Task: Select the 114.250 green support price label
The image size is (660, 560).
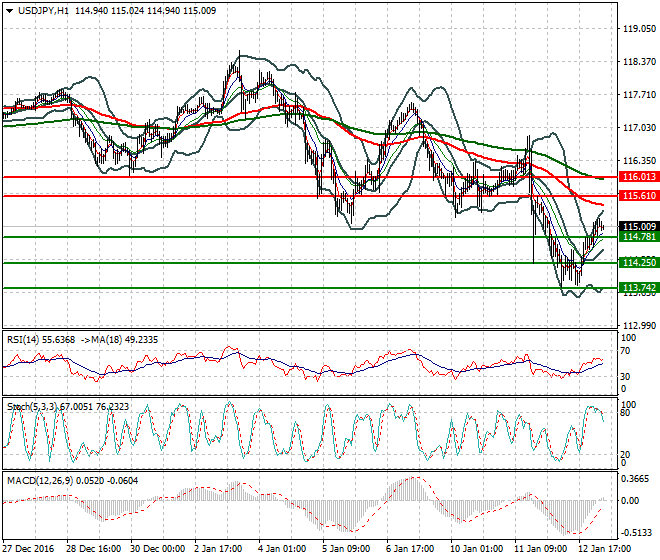Action: 639,263
